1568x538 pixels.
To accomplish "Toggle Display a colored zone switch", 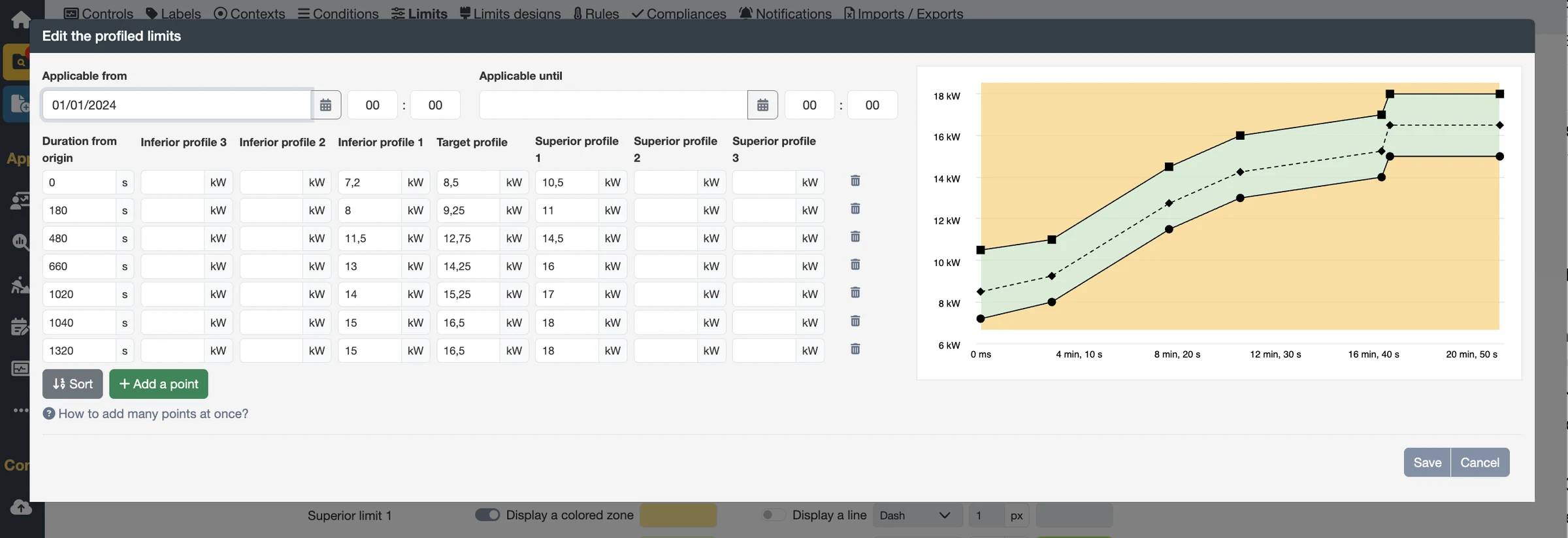I will click(x=487, y=515).
